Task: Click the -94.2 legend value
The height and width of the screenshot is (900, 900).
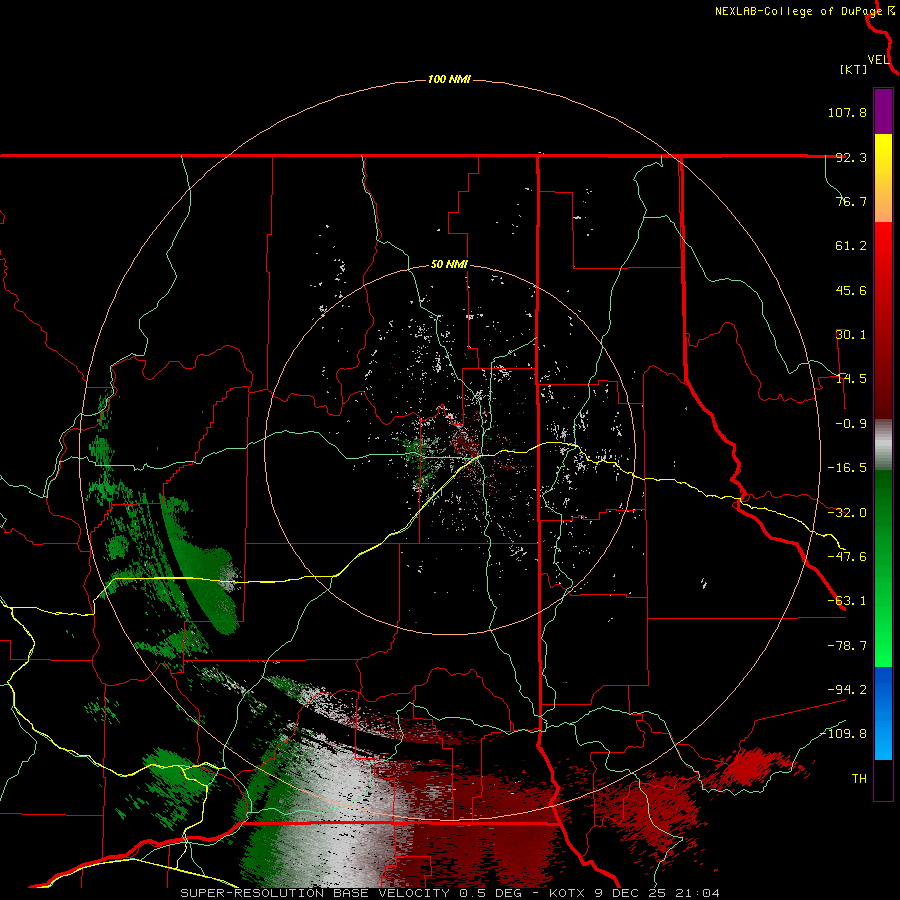Action: point(847,690)
